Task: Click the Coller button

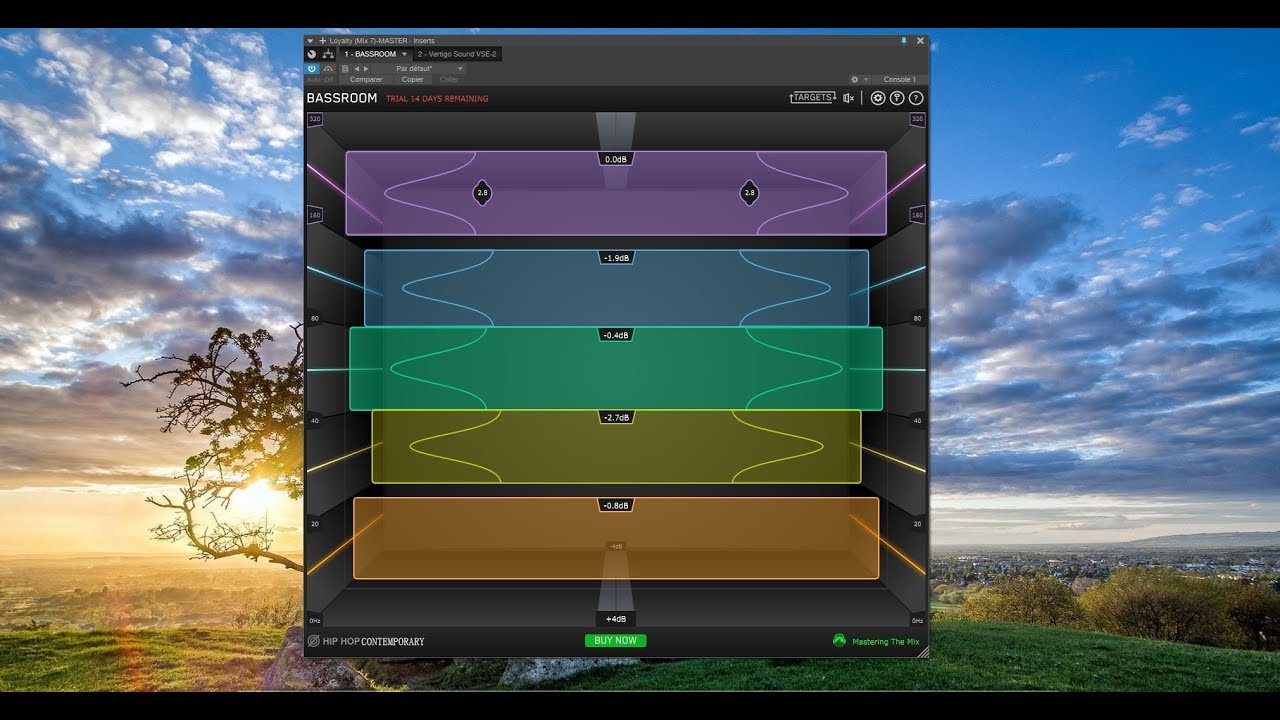Action: (449, 80)
